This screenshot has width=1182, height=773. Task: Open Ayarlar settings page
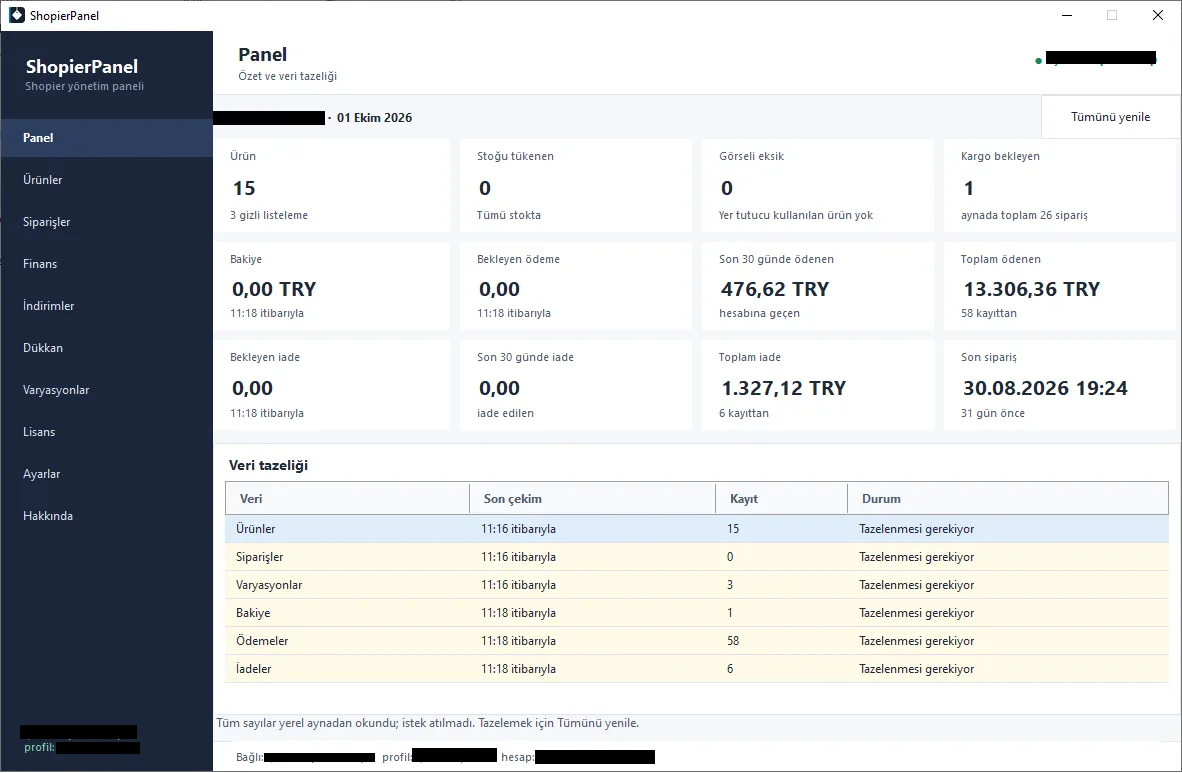point(106,474)
